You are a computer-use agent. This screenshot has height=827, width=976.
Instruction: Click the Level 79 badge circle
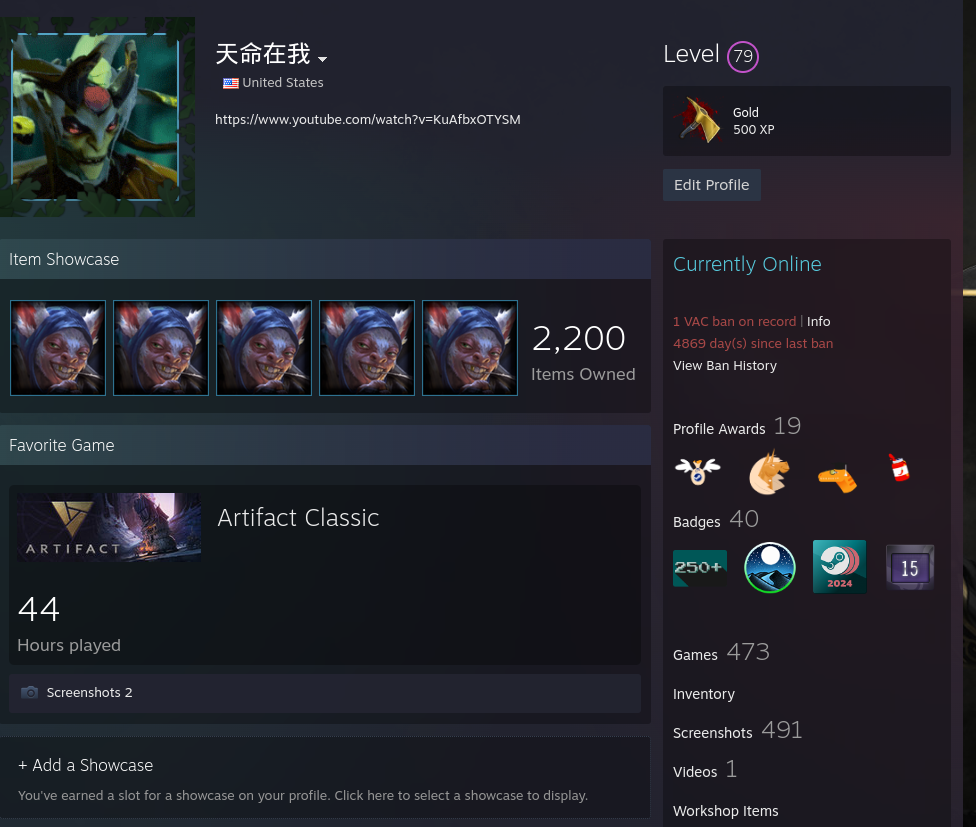(x=743, y=57)
